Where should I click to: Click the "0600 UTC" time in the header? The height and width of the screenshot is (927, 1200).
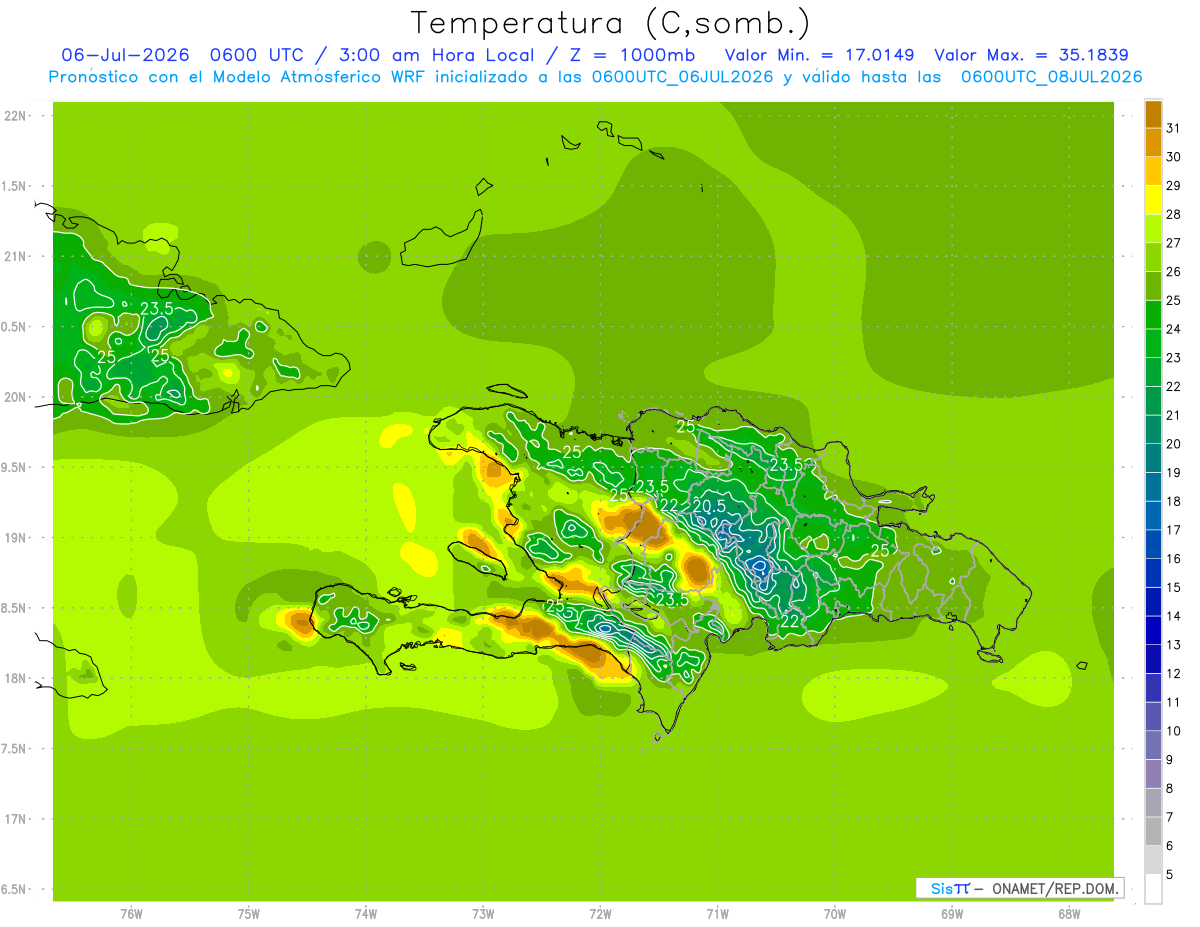[257, 55]
